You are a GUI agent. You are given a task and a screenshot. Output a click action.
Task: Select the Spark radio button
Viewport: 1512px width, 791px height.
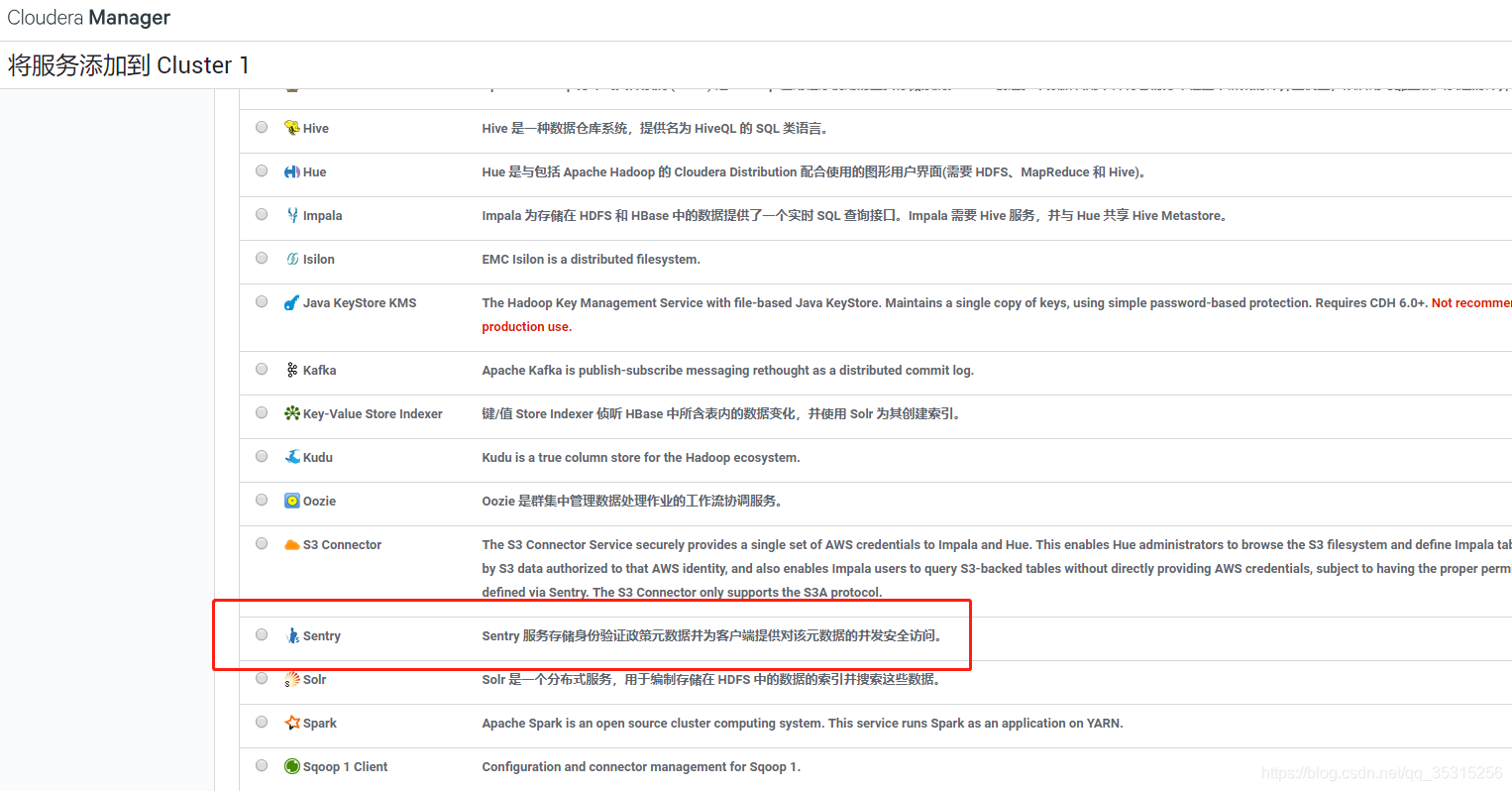click(x=262, y=722)
